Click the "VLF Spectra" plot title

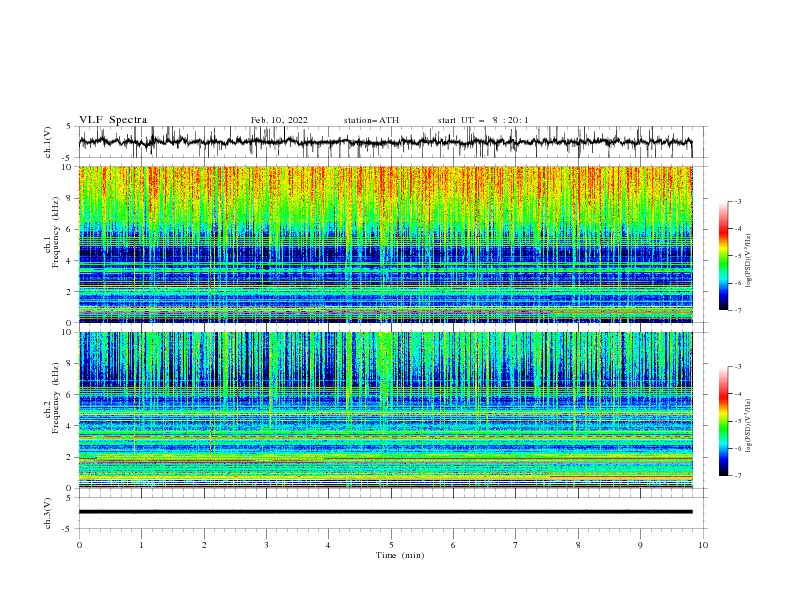click(x=113, y=120)
